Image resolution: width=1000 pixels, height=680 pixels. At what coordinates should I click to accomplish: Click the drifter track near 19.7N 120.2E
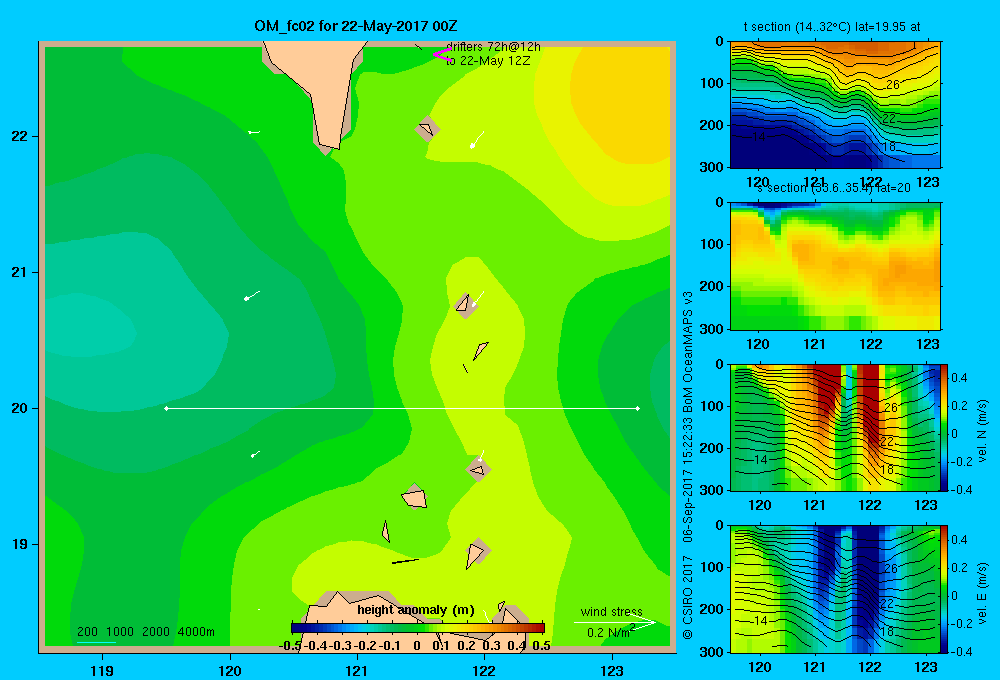[255, 454]
